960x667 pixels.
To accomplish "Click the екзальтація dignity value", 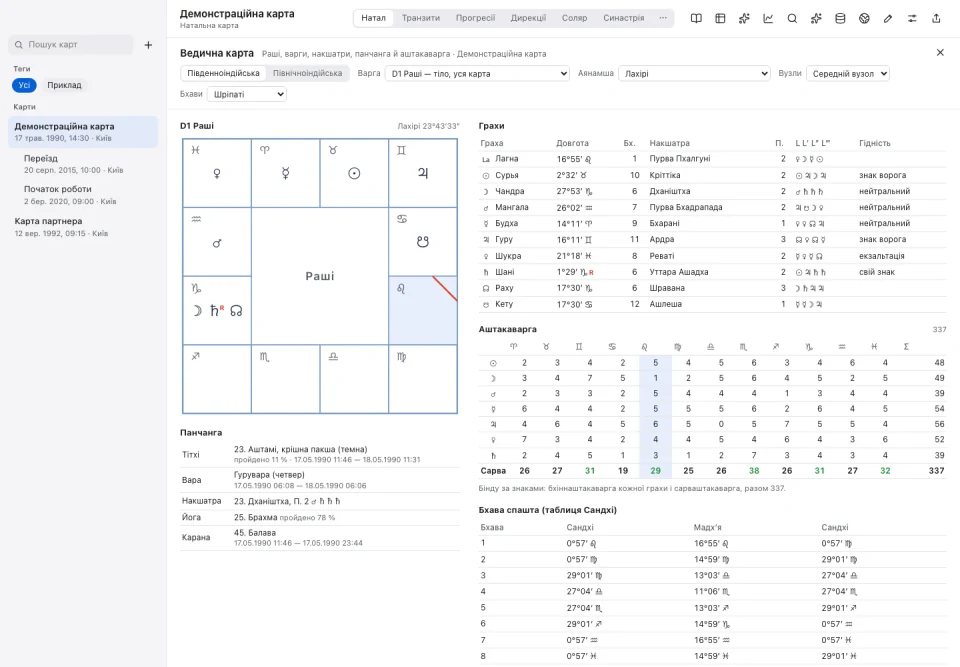I will [882, 256].
